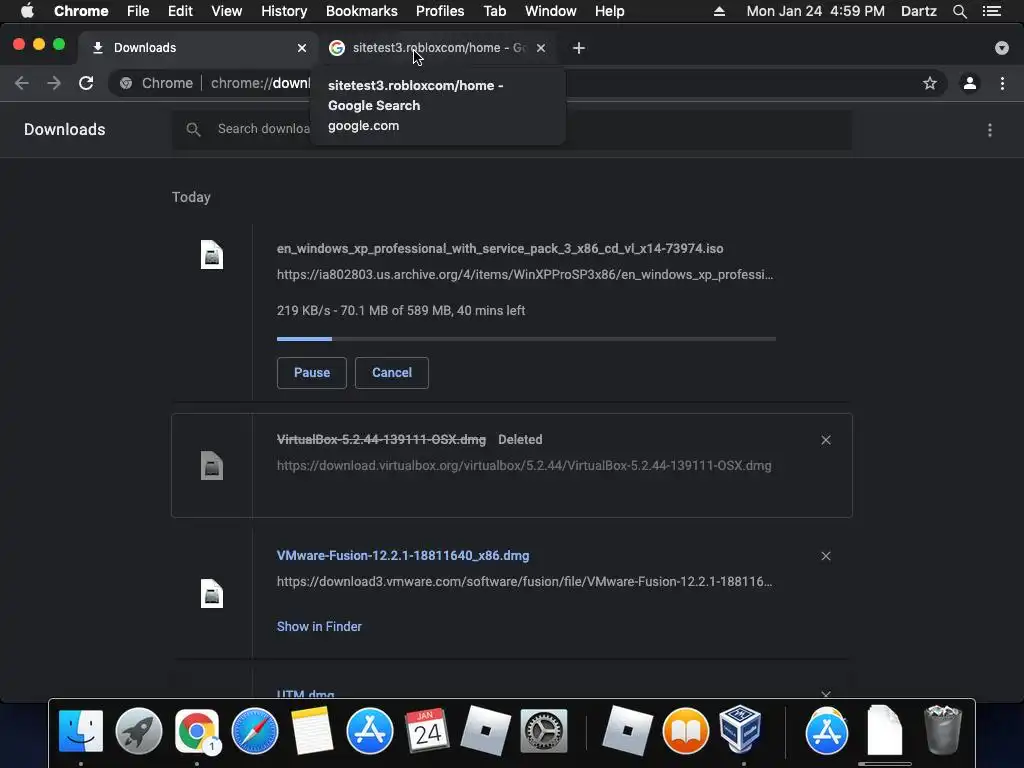Click the browser forward arrow

pos(54,83)
